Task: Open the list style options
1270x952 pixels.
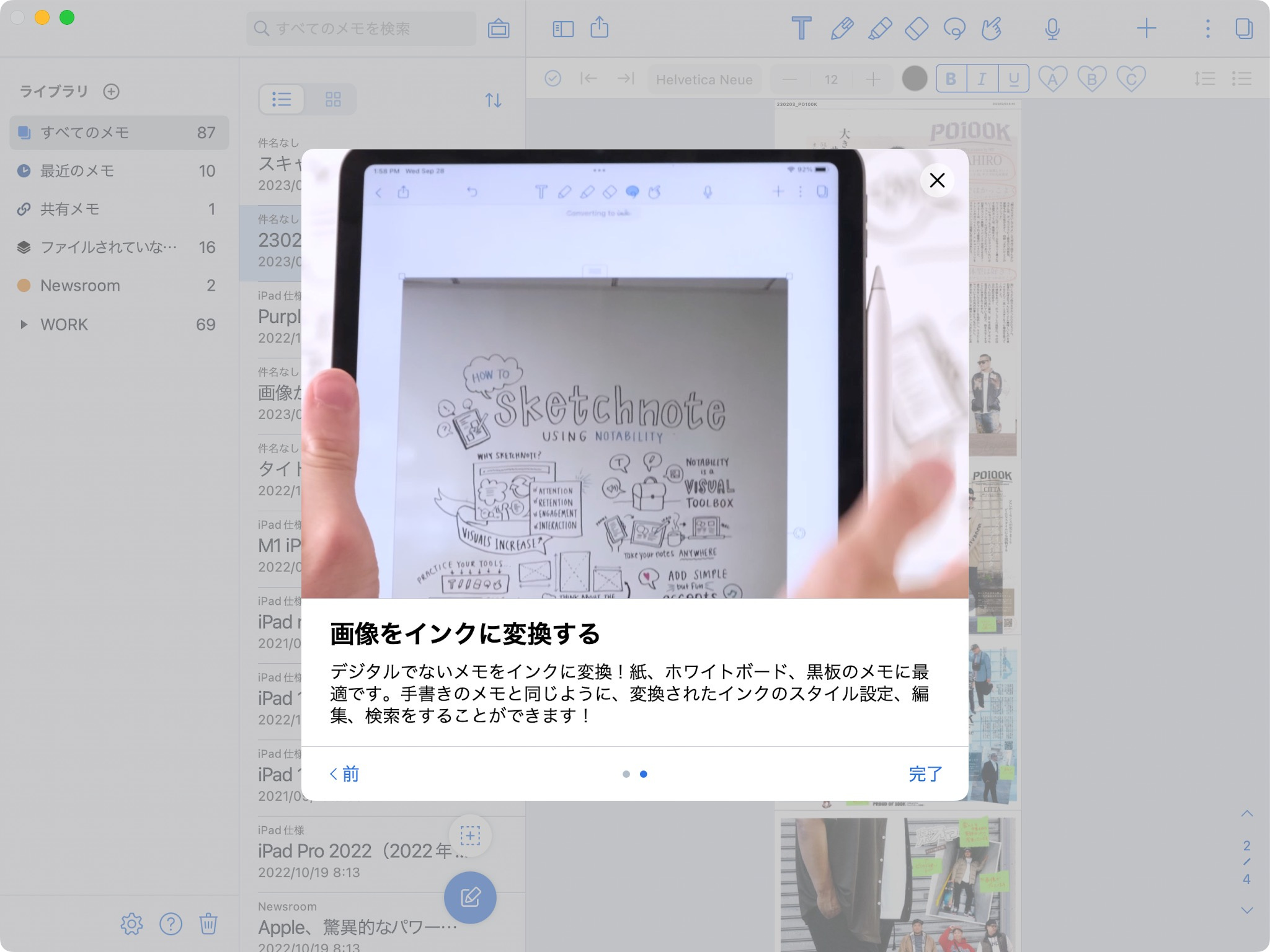Action: [1241, 79]
